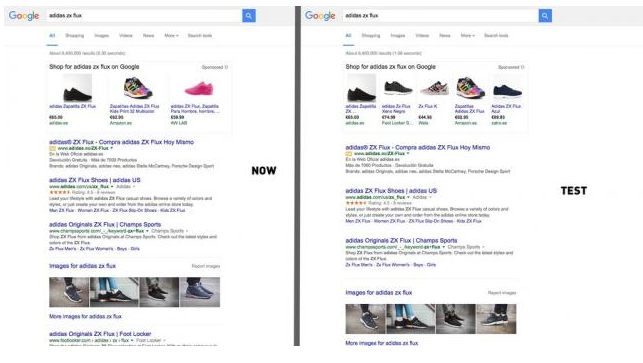Click Zx Flux K shoe image on TEST page
Viewport: 643px width, 363px height.
(x=433, y=88)
